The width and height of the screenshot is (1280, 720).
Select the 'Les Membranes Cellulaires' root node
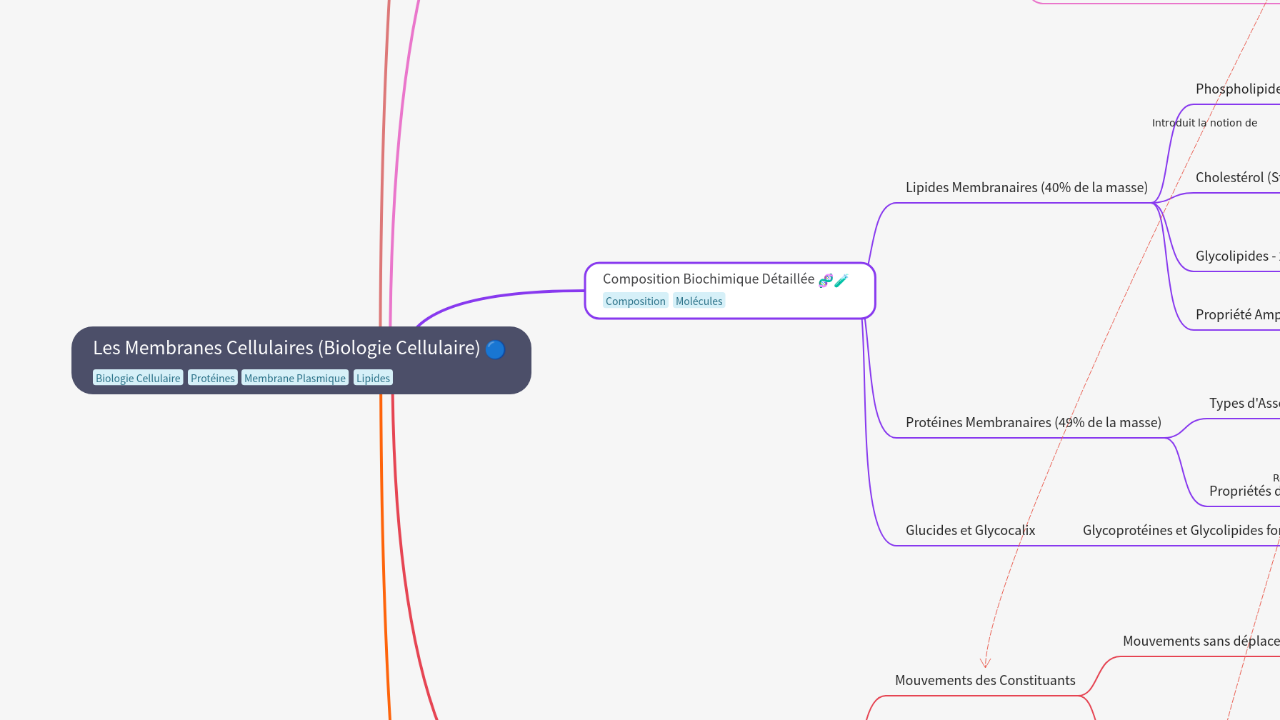pyautogui.click(x=285, y=348)
